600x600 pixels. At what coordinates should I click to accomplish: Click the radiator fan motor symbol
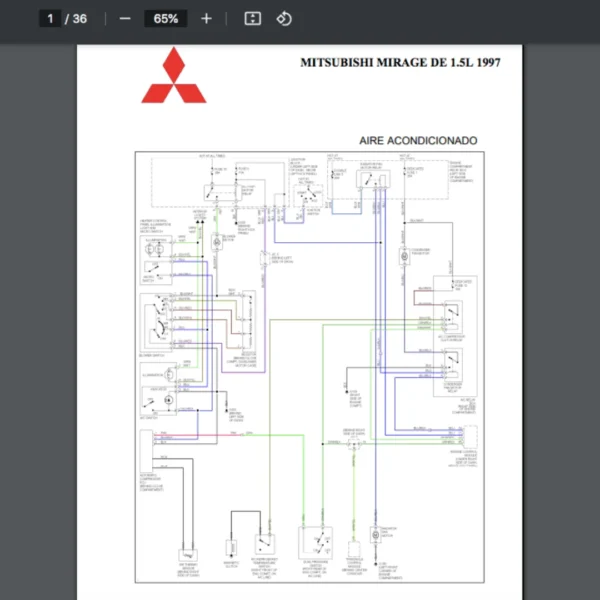[x=375, y=537]
